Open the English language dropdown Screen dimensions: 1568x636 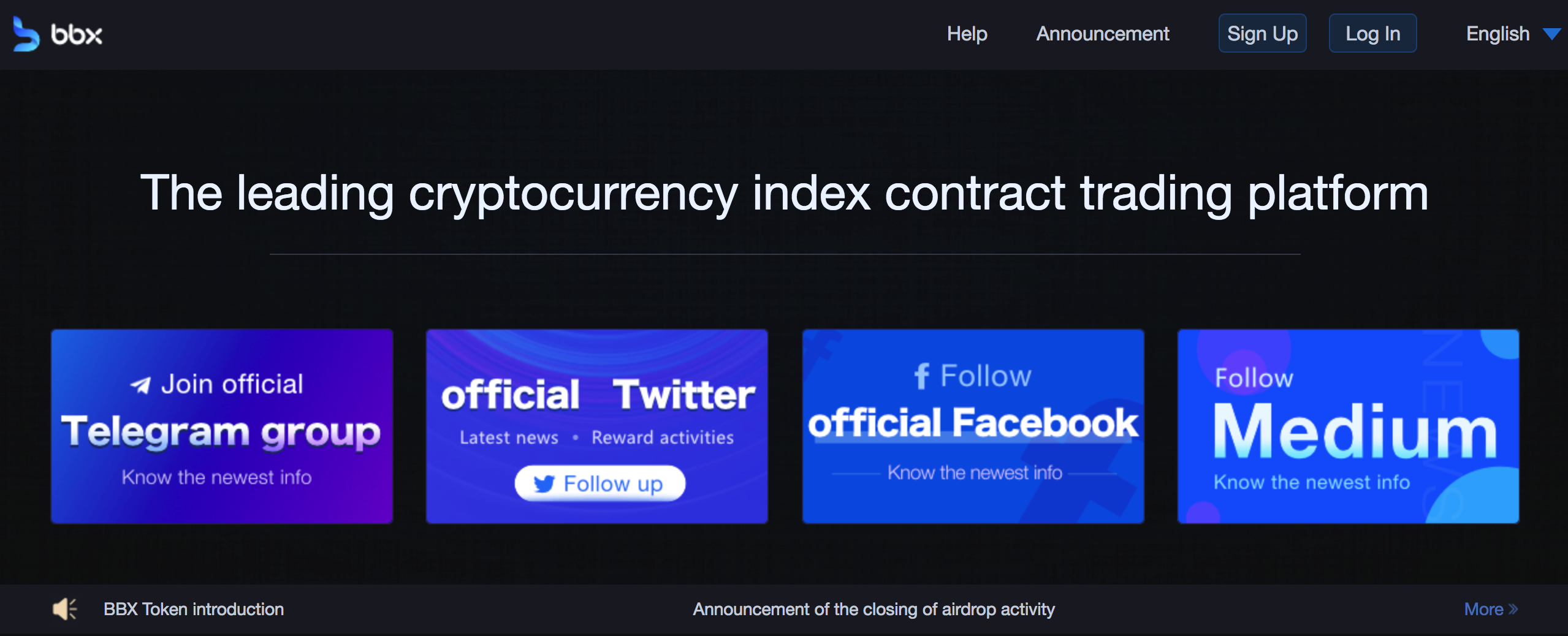tap(1498, 34)
